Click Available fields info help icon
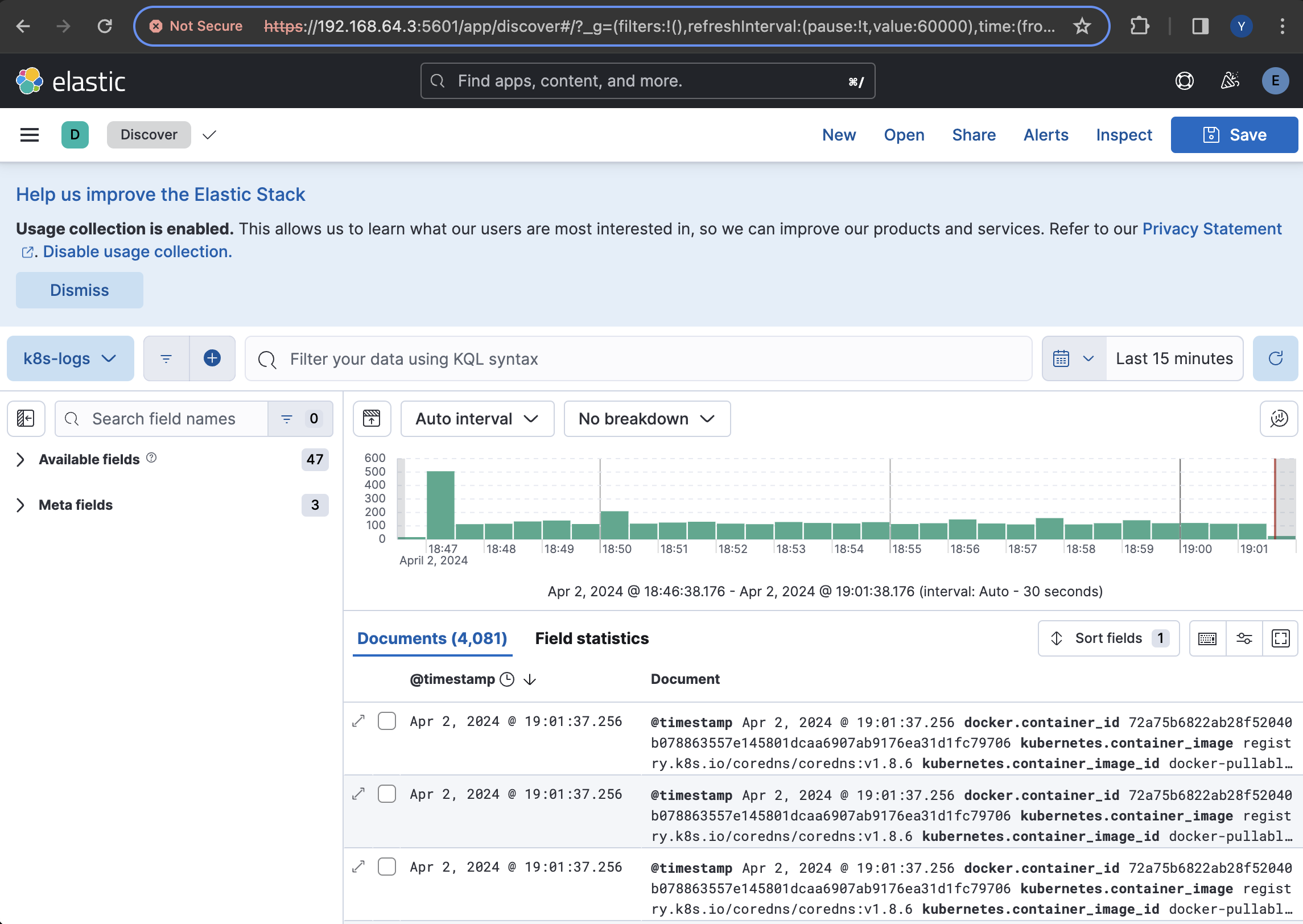 [151, 458]
